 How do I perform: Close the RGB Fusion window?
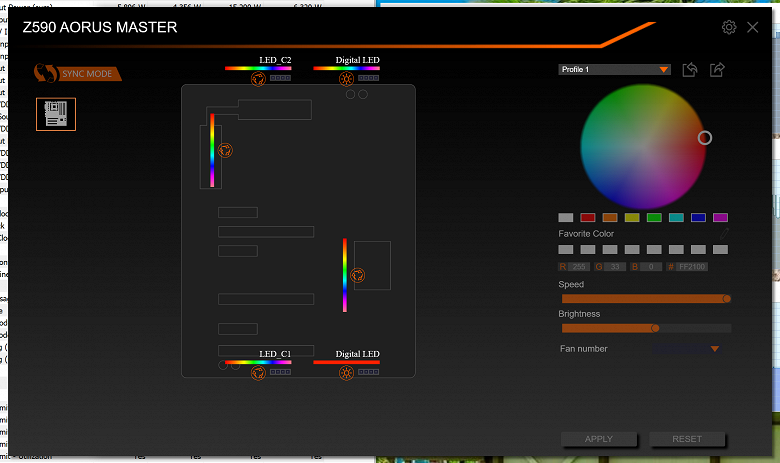point(752,27)
